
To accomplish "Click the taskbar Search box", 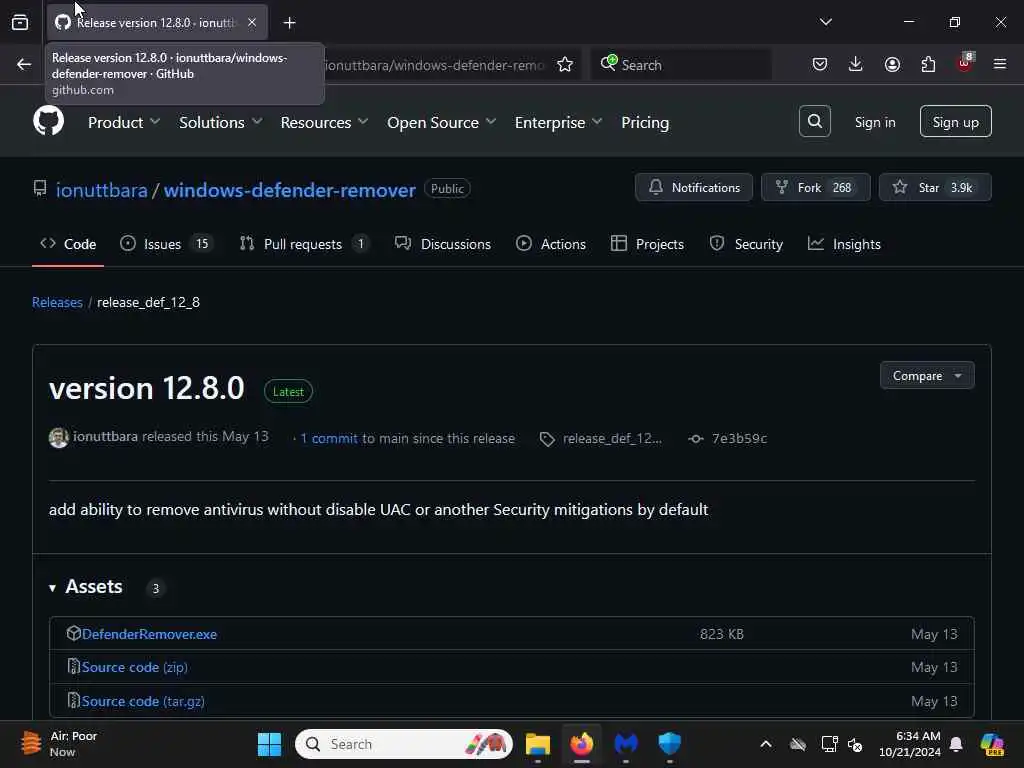I will (x=404, y=744).
